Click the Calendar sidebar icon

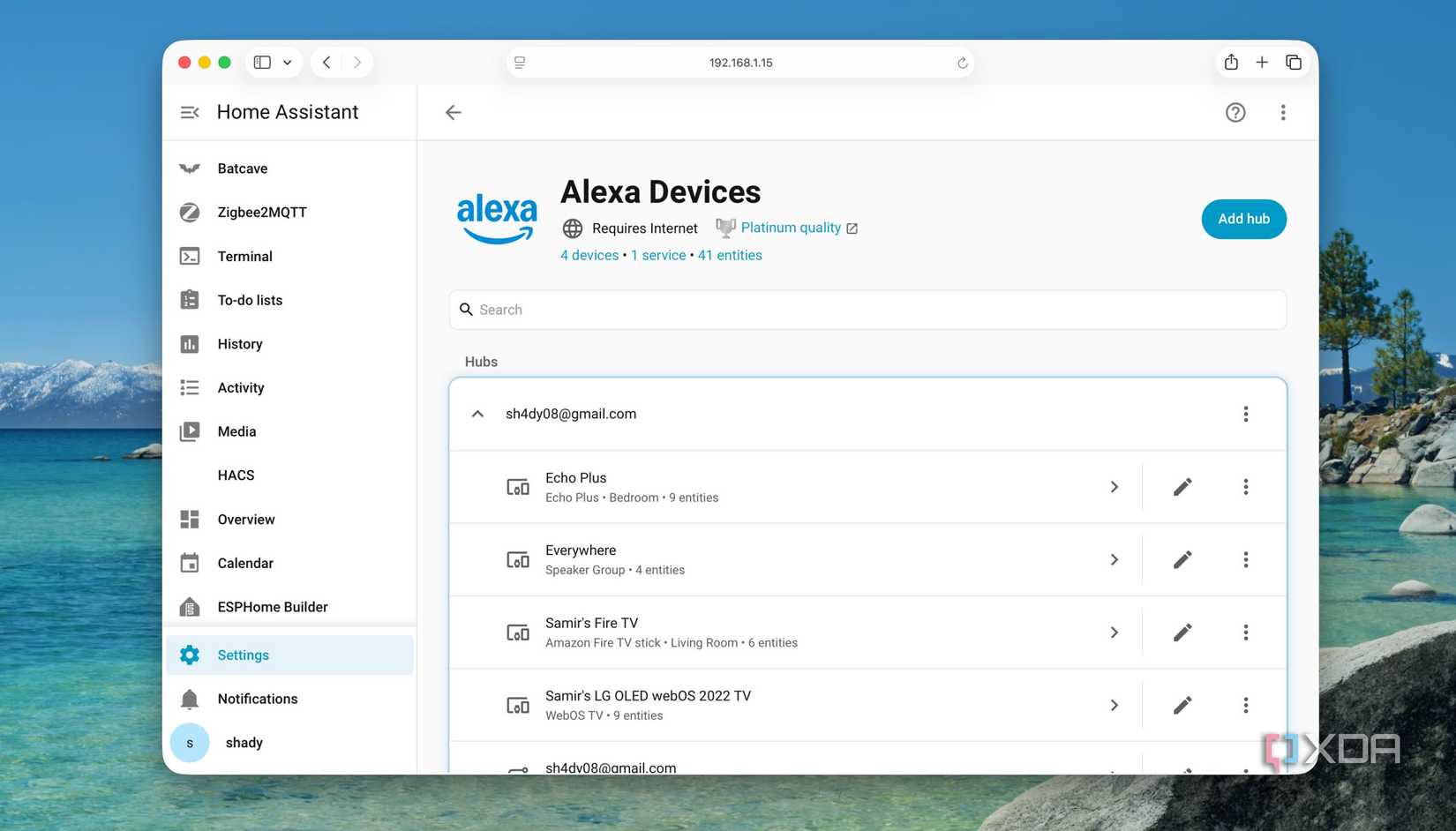[x=190, y=563]
